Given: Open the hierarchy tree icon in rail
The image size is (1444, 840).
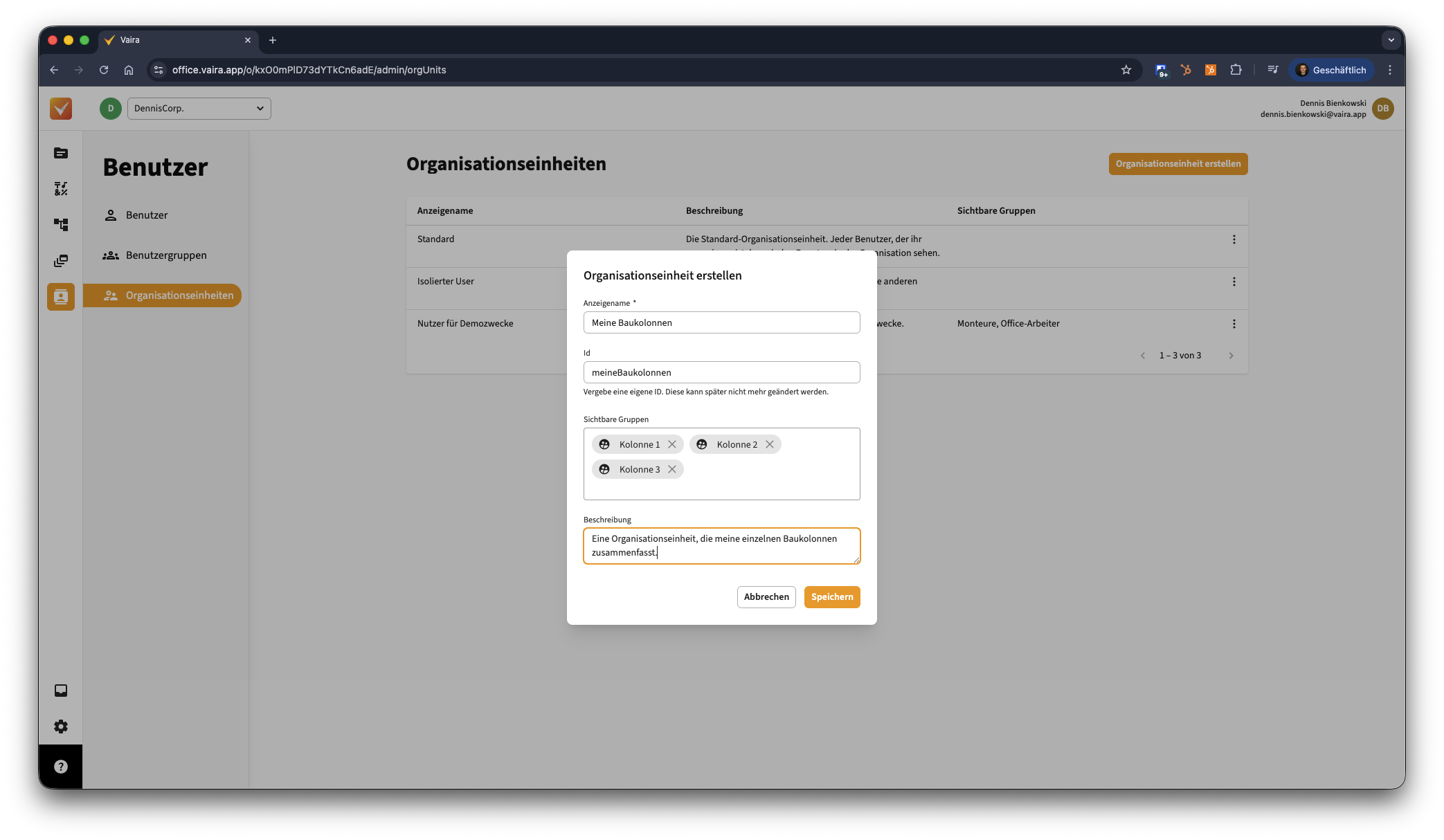Looking at the screenshot, I should (61, 225).
